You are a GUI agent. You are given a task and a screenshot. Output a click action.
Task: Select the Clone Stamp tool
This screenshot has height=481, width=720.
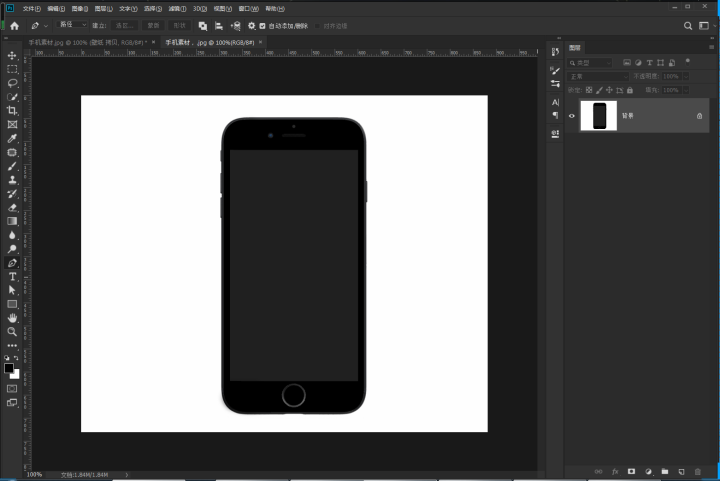(12, 180)
